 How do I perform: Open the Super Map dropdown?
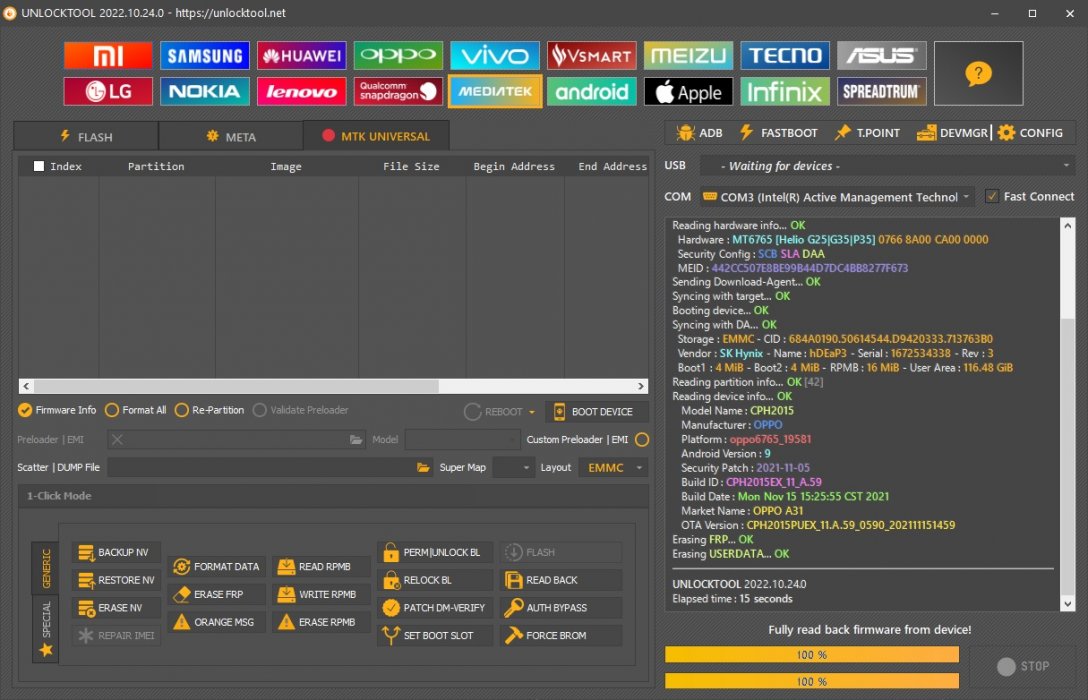pyautogui.click(x=513, y=468)
